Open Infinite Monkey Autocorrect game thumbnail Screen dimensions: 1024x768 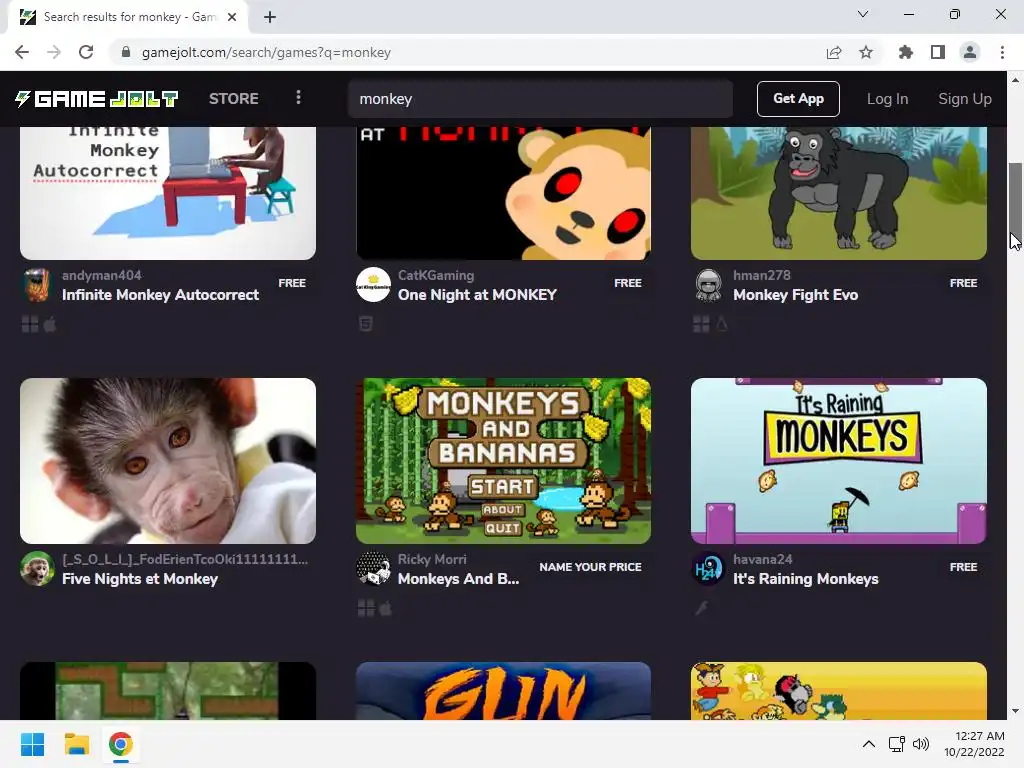[x=168, y=193]
